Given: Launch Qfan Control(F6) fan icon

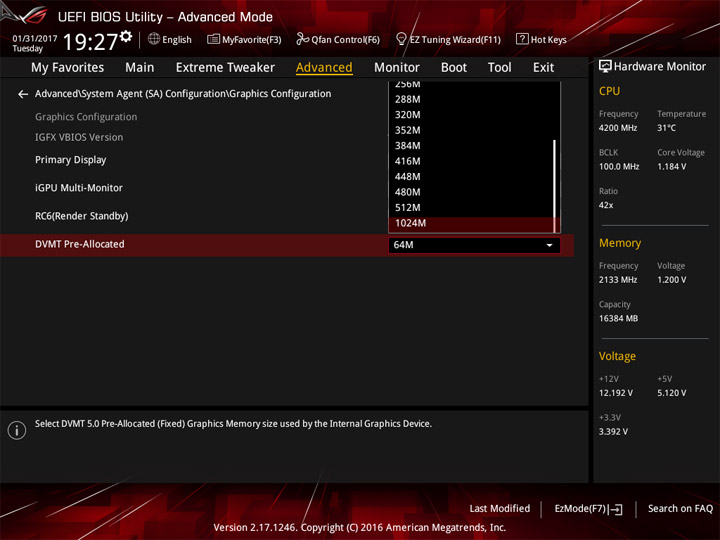Looking at the screenshot, I should coord(302,39).
